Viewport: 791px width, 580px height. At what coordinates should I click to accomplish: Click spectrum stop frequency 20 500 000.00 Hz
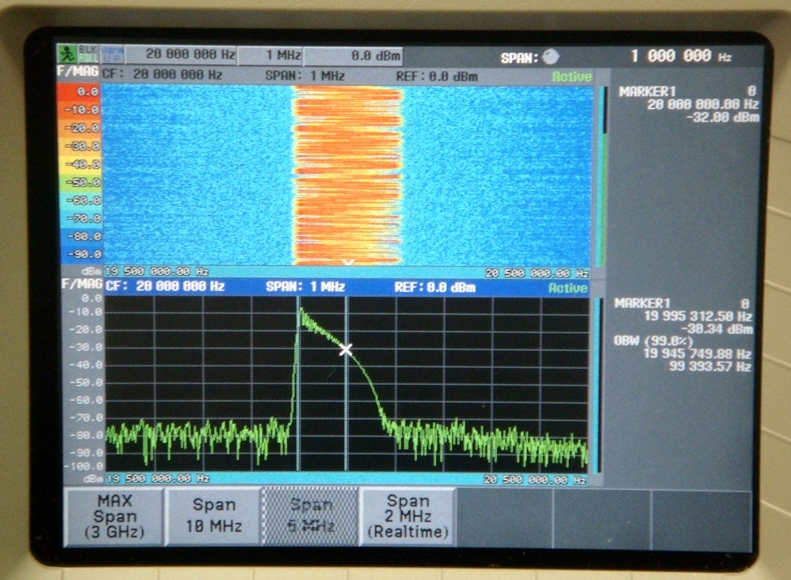535,480
